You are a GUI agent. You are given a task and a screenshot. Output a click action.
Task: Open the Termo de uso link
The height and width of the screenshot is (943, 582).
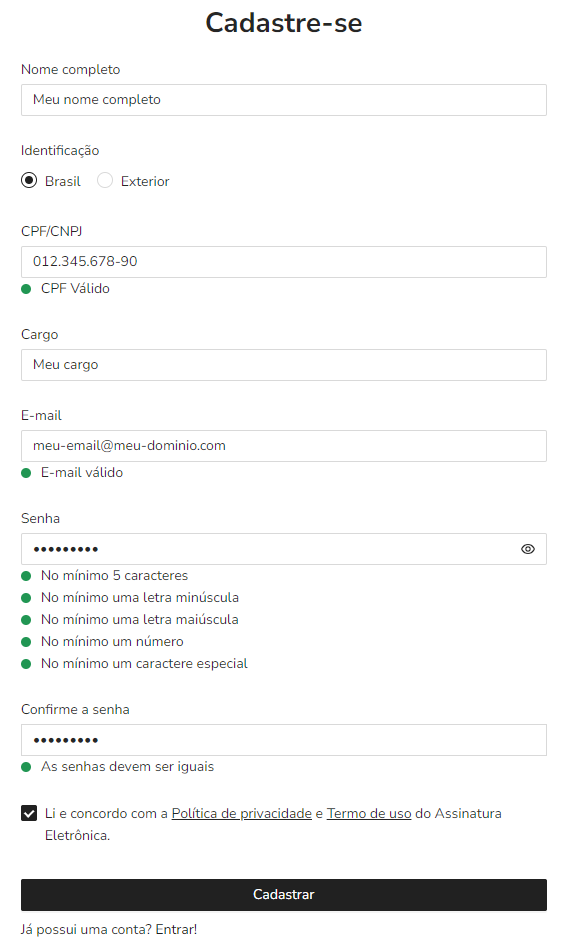[369, 813]
